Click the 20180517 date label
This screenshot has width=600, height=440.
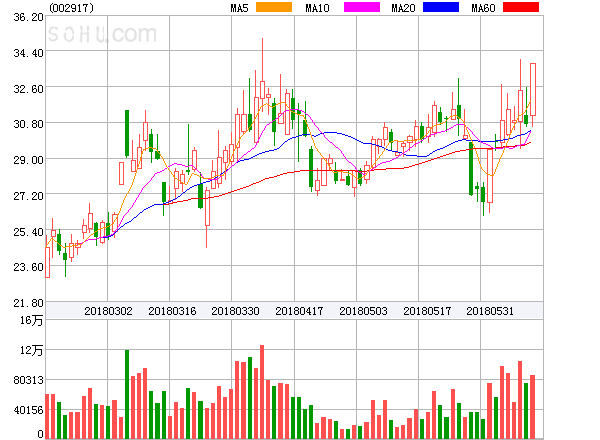coord(427,311)
